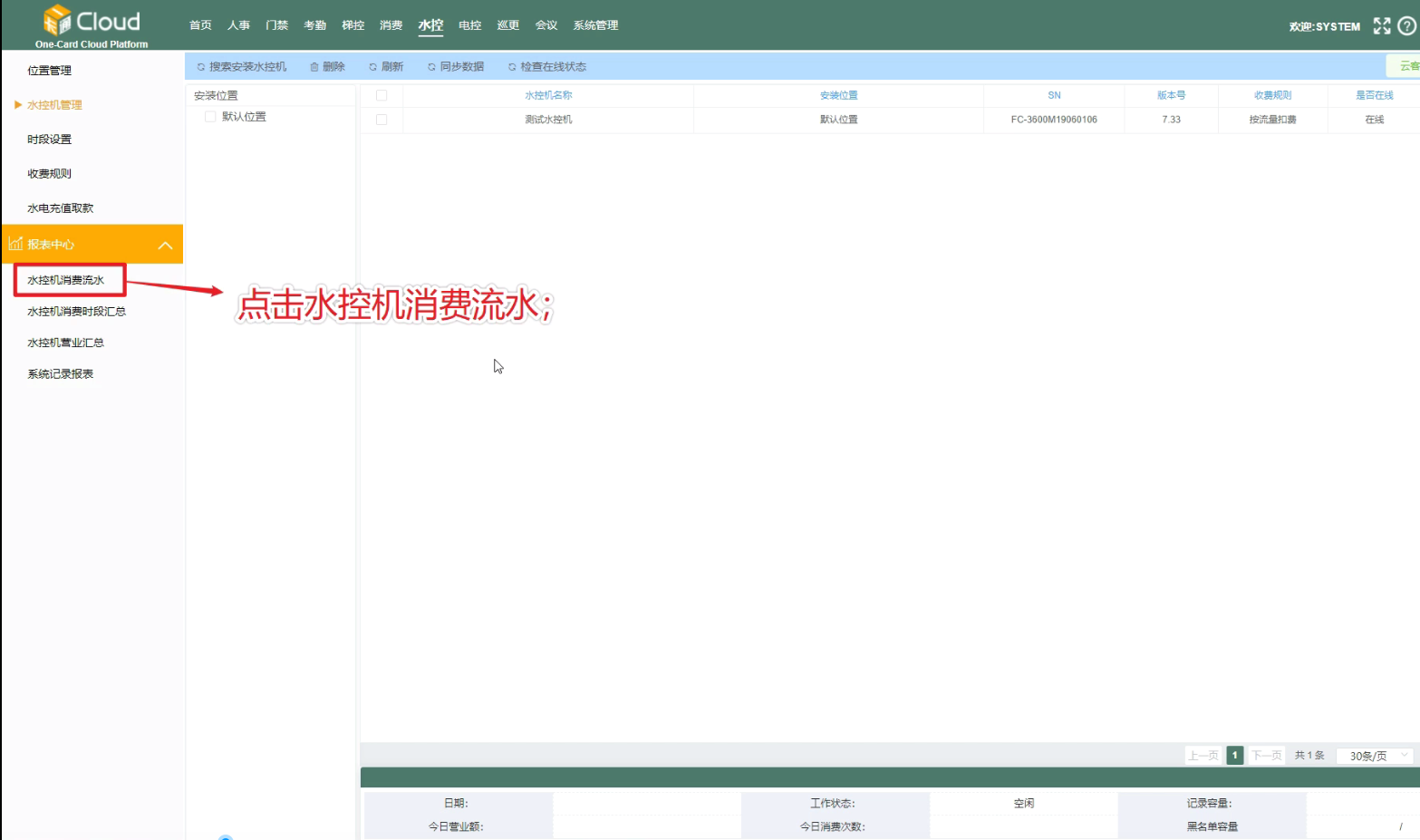Click the 检查在线状态 toolbar button
The width and height of the screenshot is (1420, 840).
[547, 67]
